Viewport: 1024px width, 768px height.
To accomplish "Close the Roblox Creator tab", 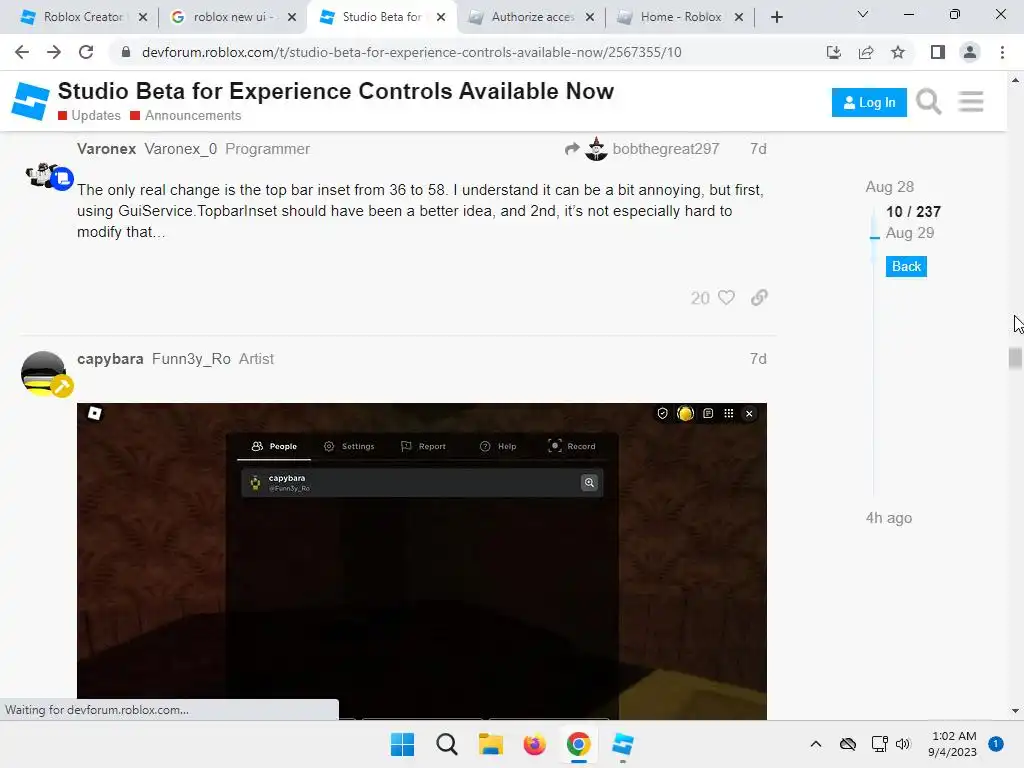I will (x=143, y=17).
